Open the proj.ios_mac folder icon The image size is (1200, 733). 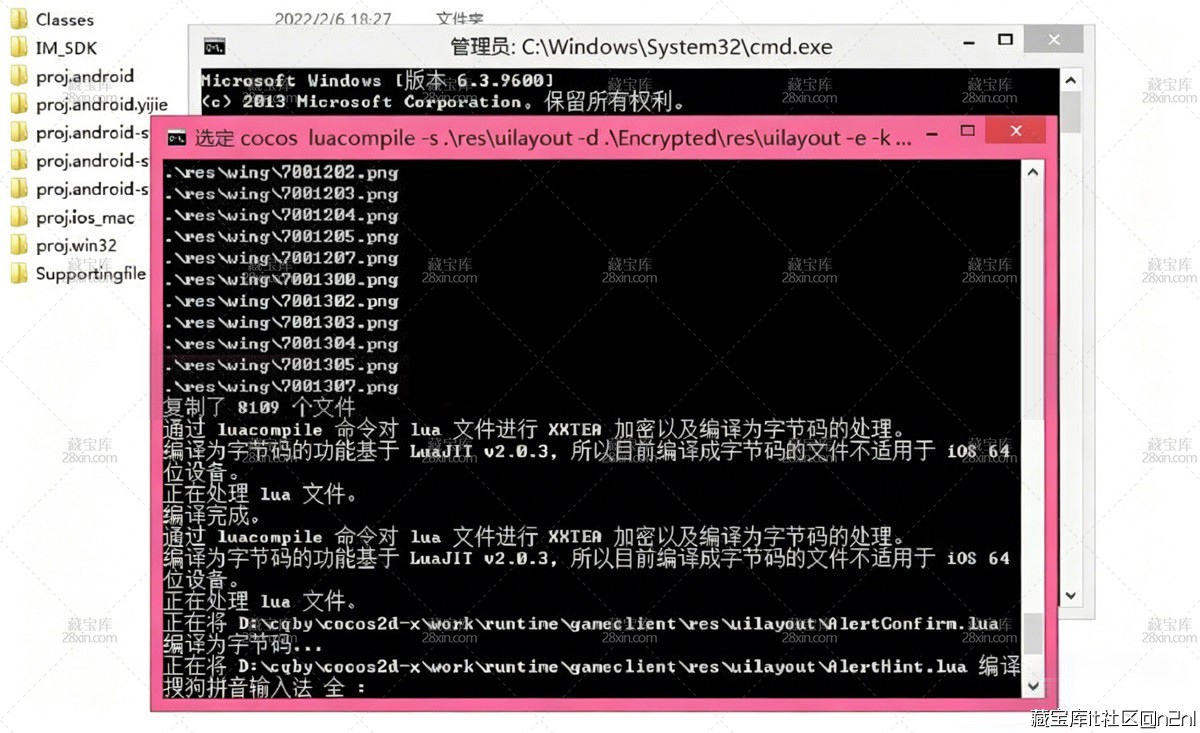[x=18, y=216]
